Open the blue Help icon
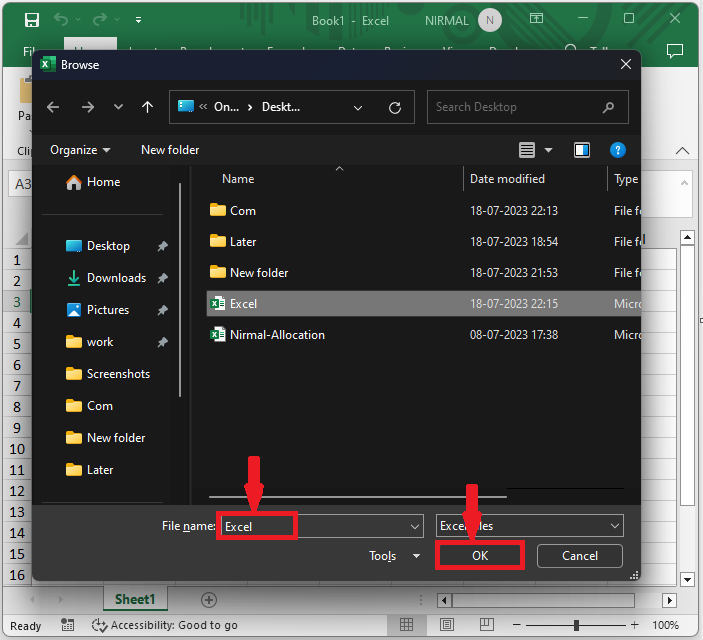Viewport: 703px width, 640px height. 618,150
